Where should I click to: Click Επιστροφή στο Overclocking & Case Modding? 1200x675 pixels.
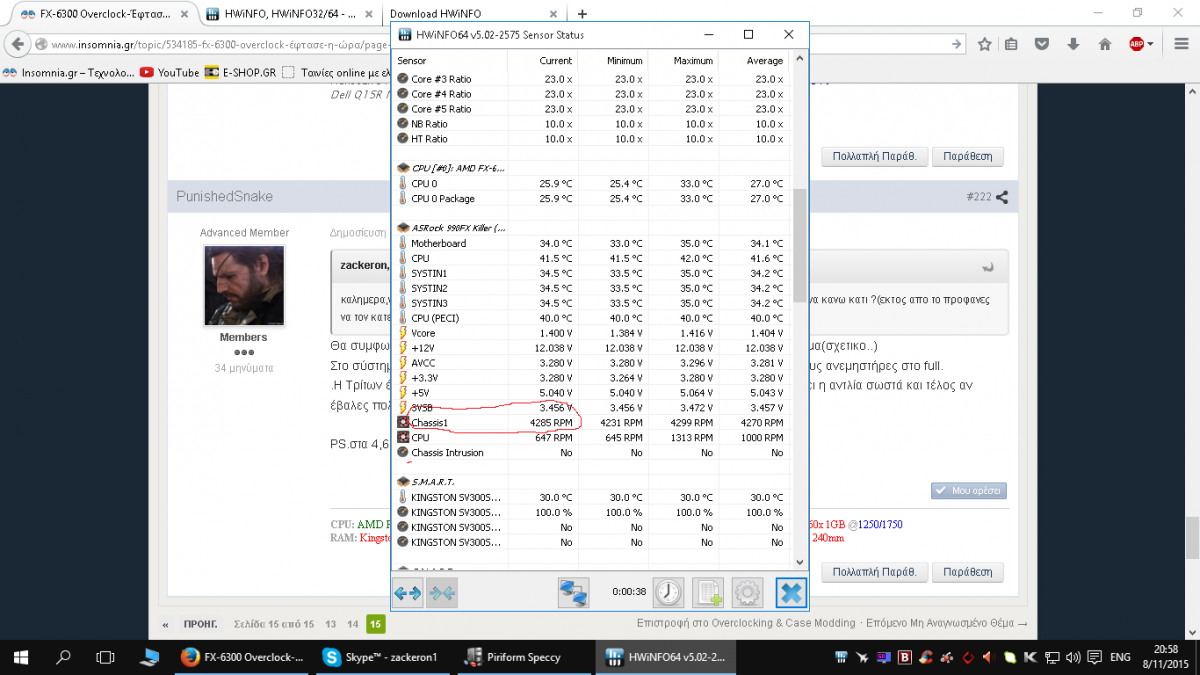746,623
